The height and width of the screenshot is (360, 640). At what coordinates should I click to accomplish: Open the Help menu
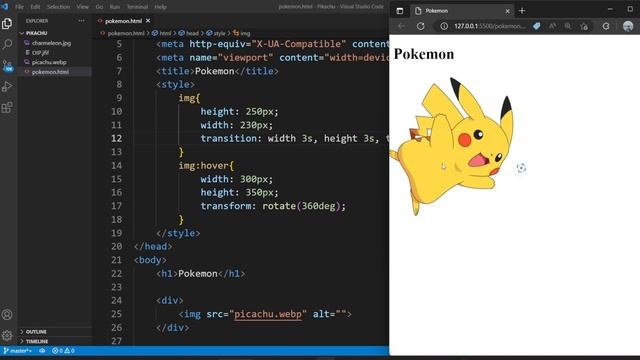pos(160,7)
